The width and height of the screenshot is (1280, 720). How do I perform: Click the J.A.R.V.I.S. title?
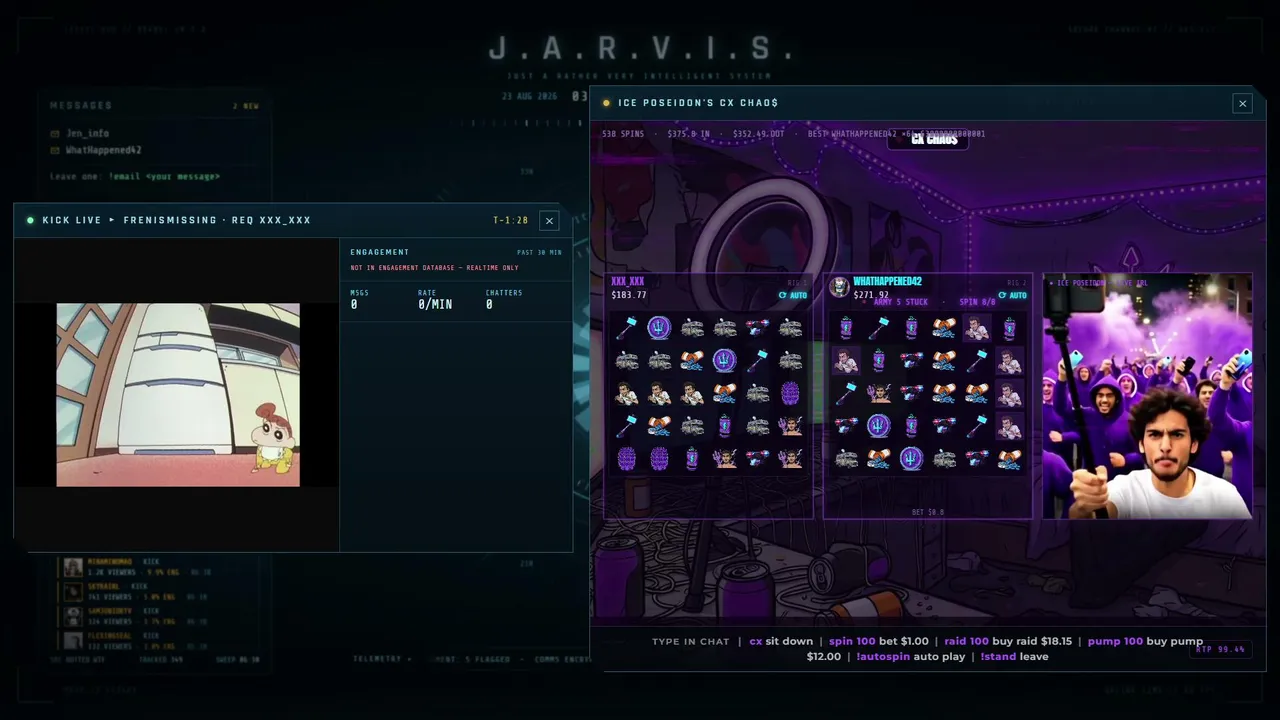coord(640,48)
